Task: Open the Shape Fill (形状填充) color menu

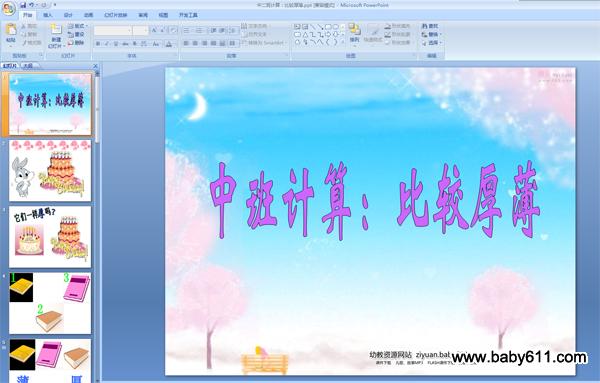Action: (x=398, y=26)
